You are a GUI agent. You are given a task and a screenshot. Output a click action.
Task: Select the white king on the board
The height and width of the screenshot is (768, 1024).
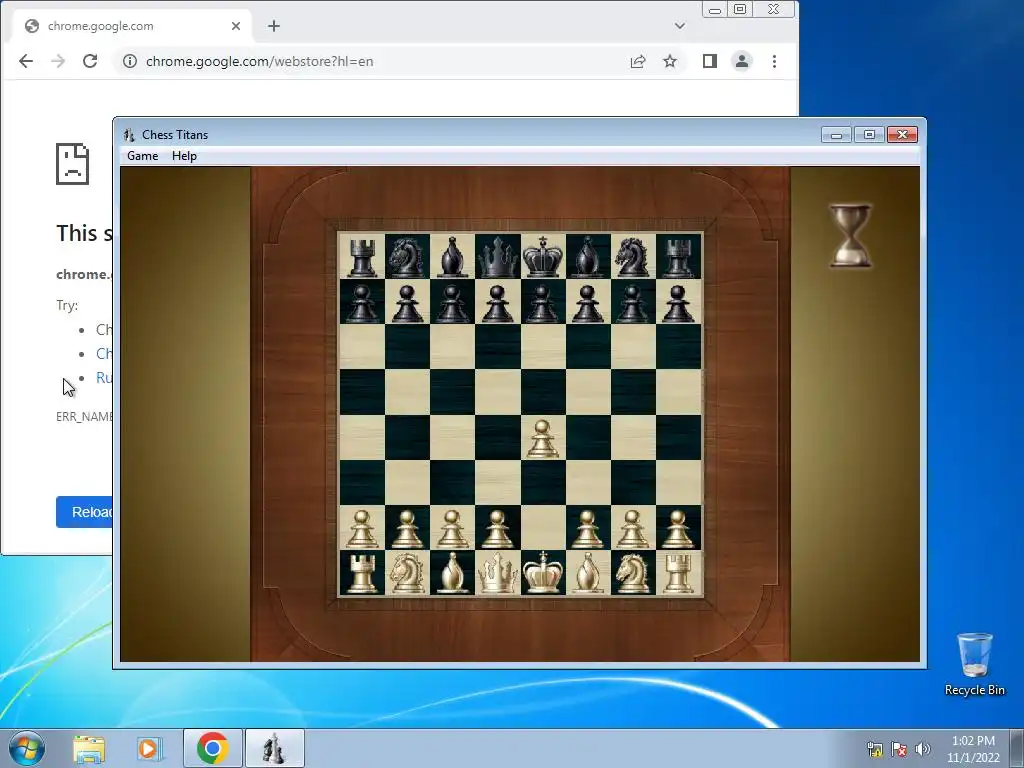(543, 573)
